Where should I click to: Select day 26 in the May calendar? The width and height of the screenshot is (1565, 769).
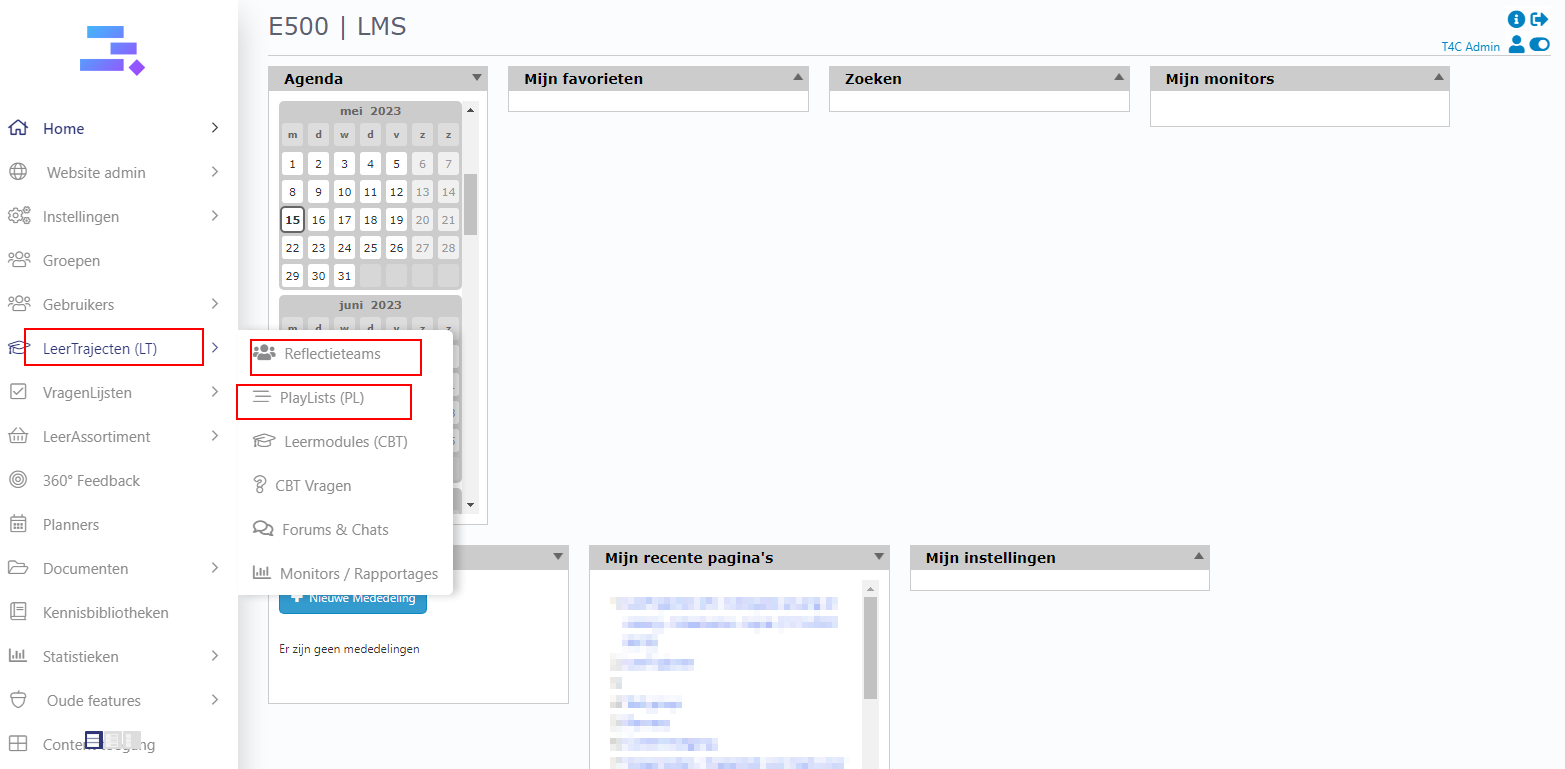point(397,248)
